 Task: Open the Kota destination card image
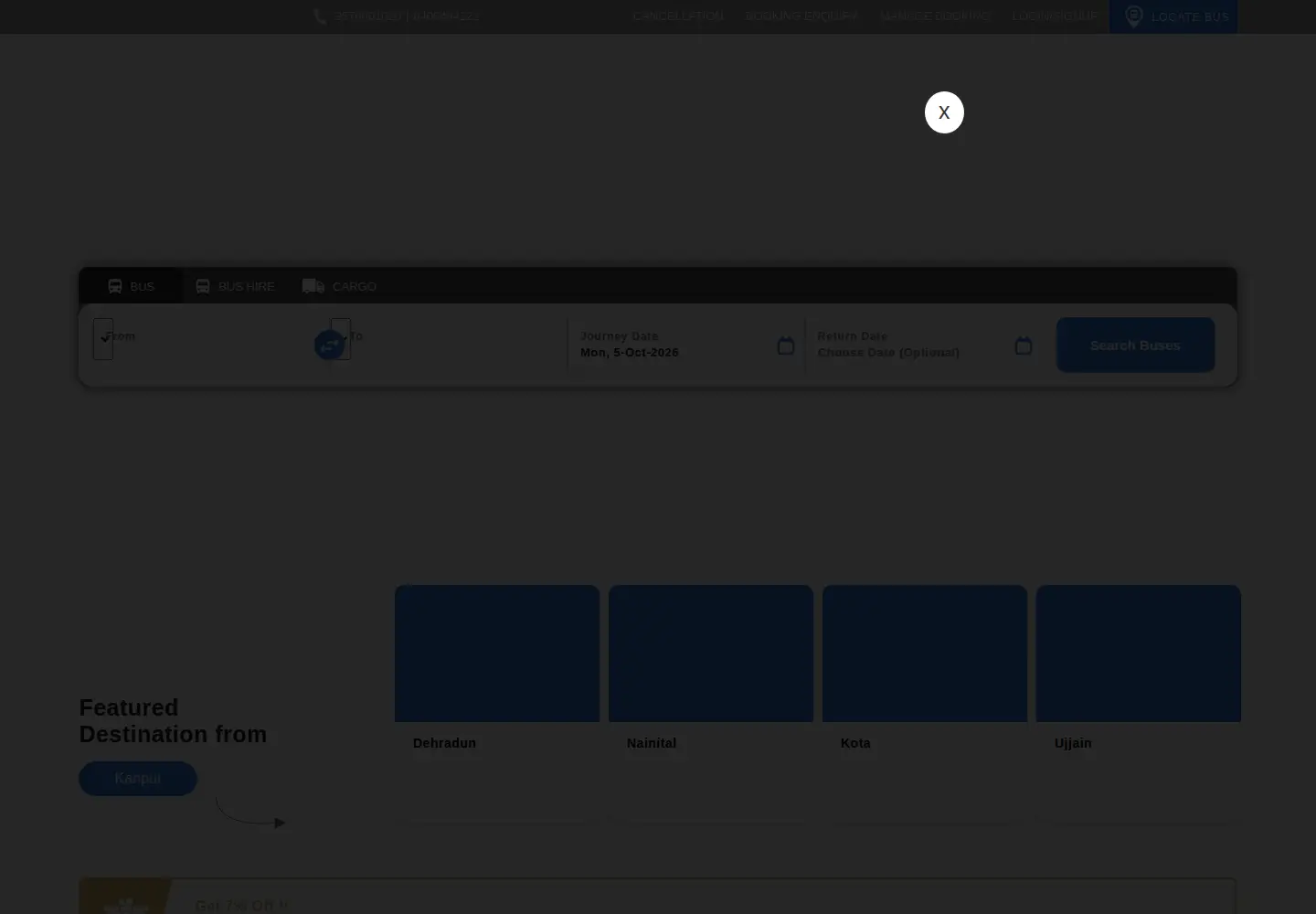tap(925, 654)
